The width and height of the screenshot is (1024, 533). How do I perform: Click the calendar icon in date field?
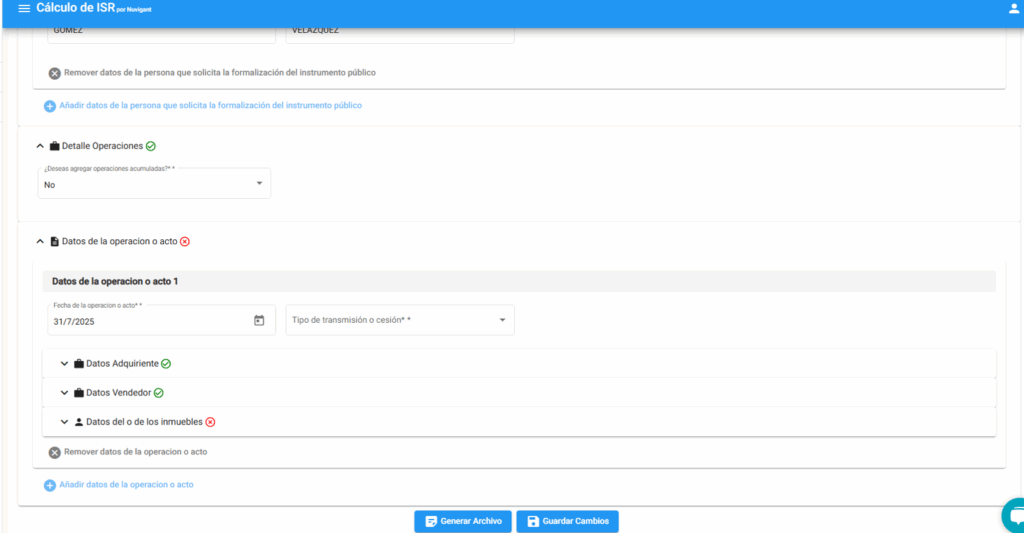(259, 321)
